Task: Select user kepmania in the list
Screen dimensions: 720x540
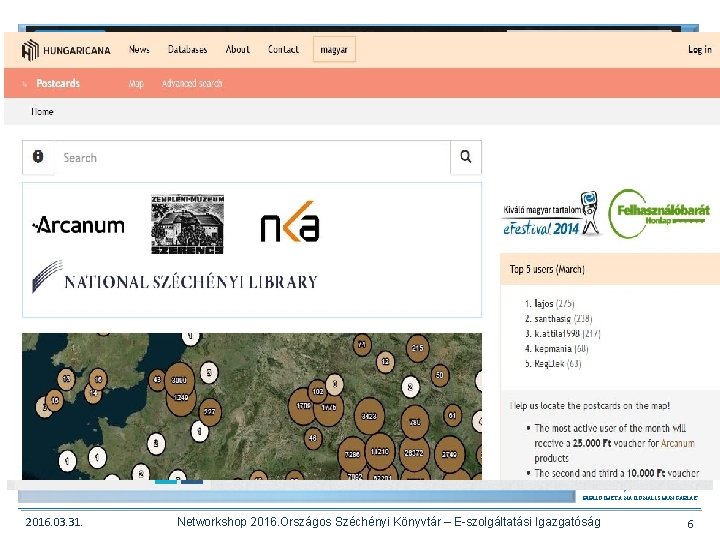Action: tap(553, 349)
